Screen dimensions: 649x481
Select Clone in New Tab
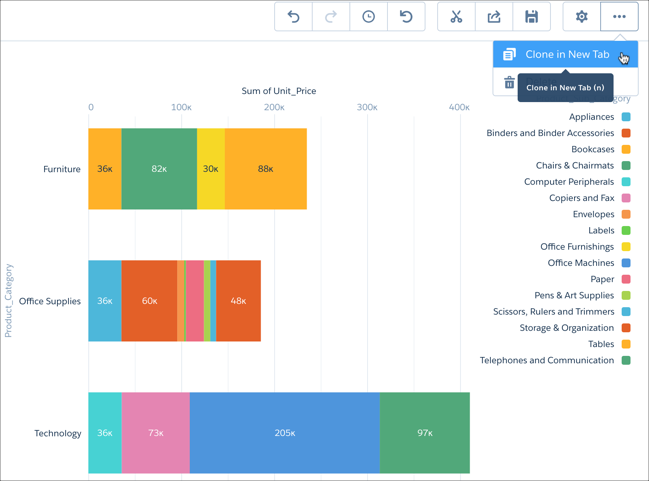click(x=565, y=54)
